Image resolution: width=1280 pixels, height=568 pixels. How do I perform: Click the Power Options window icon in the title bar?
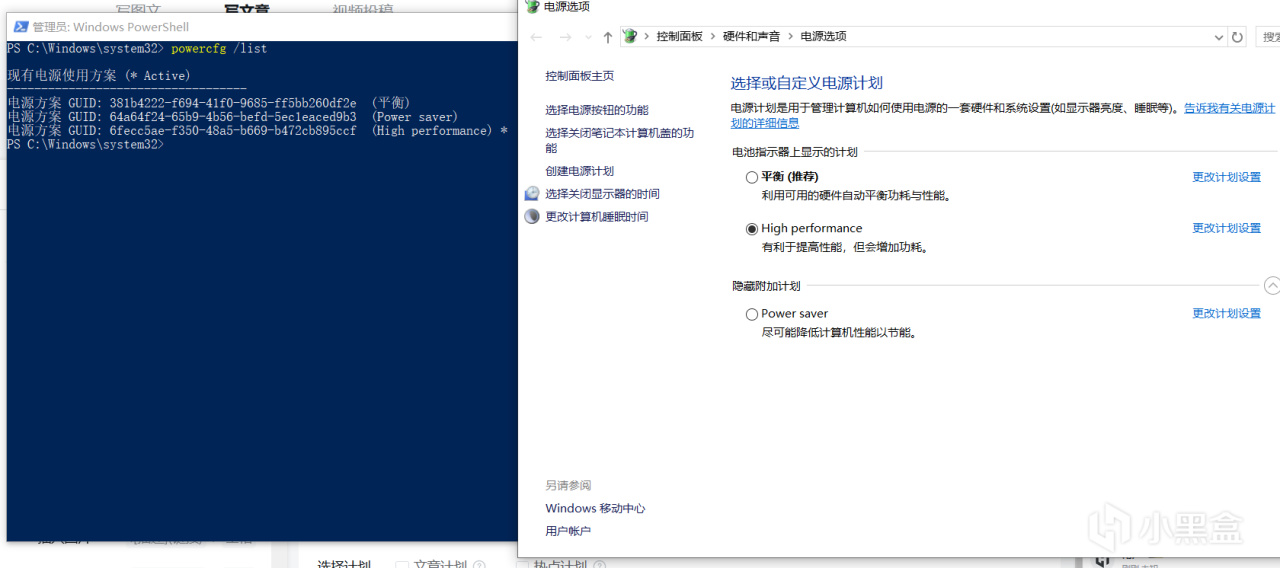click(x=532, y=6)
